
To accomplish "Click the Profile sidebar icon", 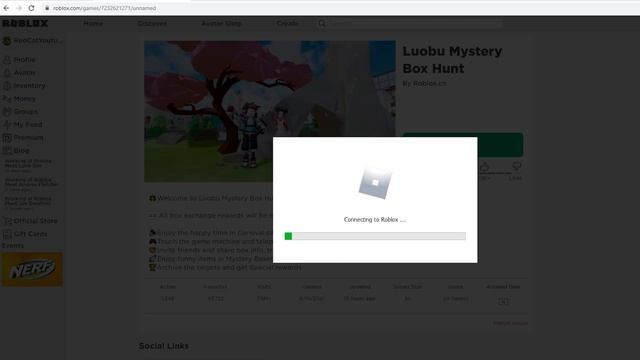I will point(7,60).
